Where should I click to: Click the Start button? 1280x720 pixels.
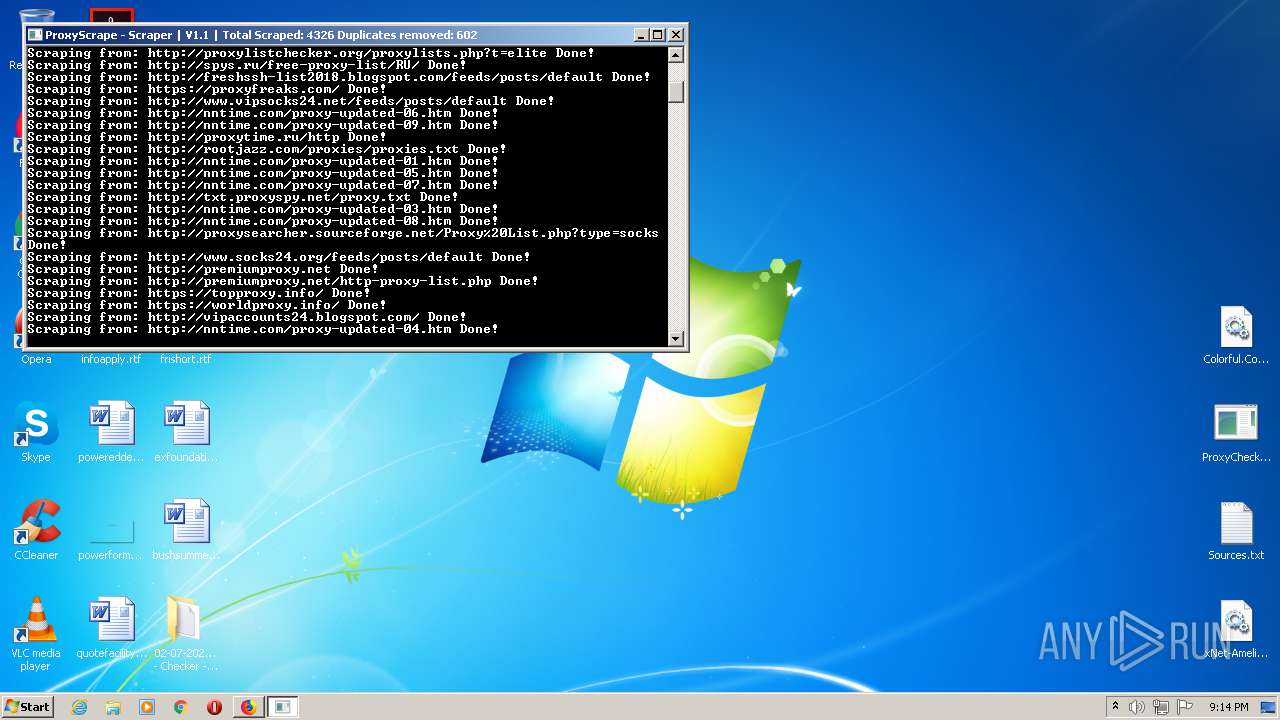coord(28,707)
